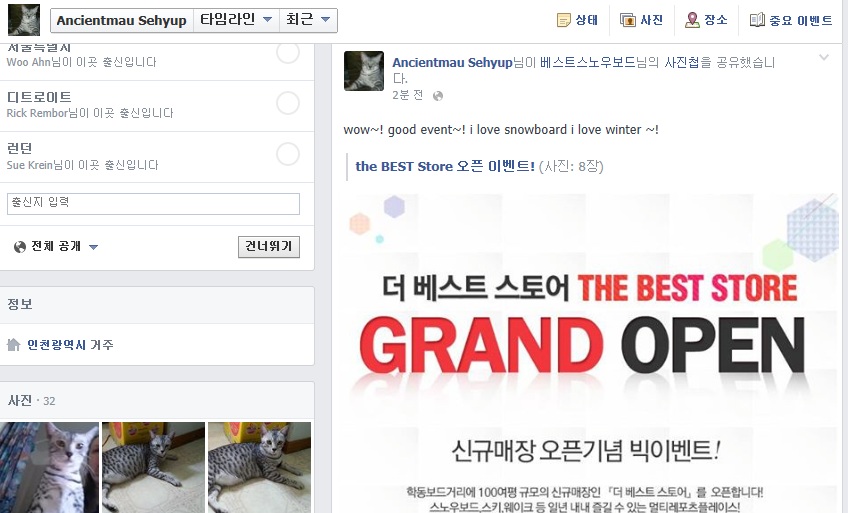Click the 상태 status icon
The width and height of the screenshot is (848, 513).
pyautogui.click(x=564, y=21)
